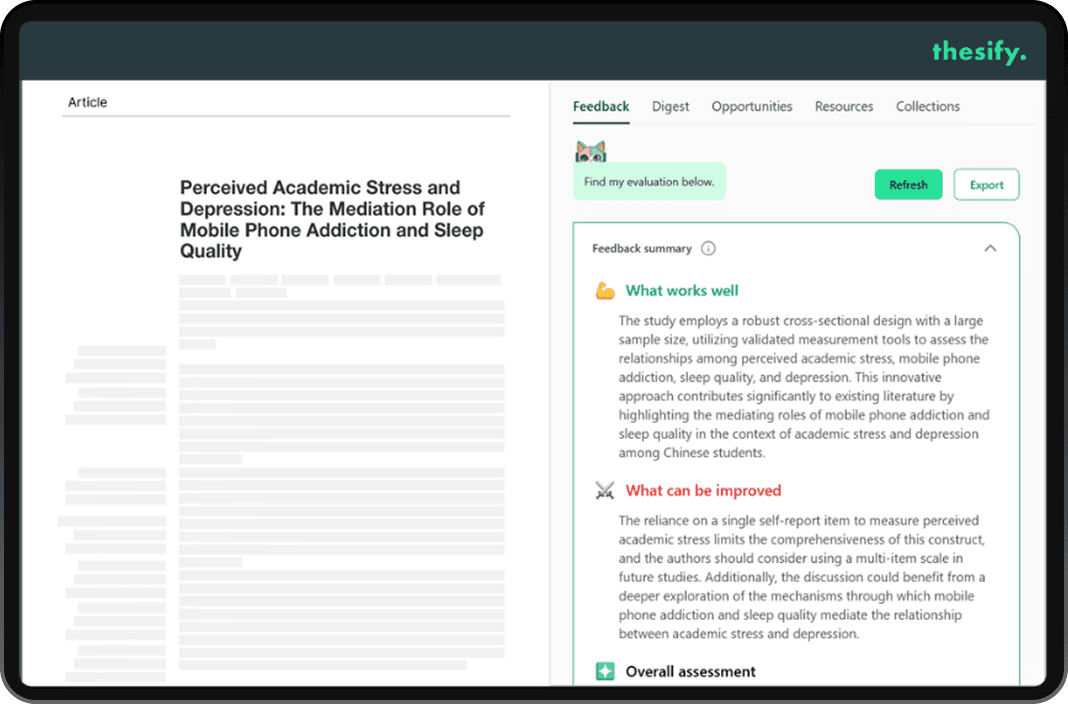Click the Overall assessment sparkle icon
Viewport: 1068px width, 704px height.
point(605,671)
